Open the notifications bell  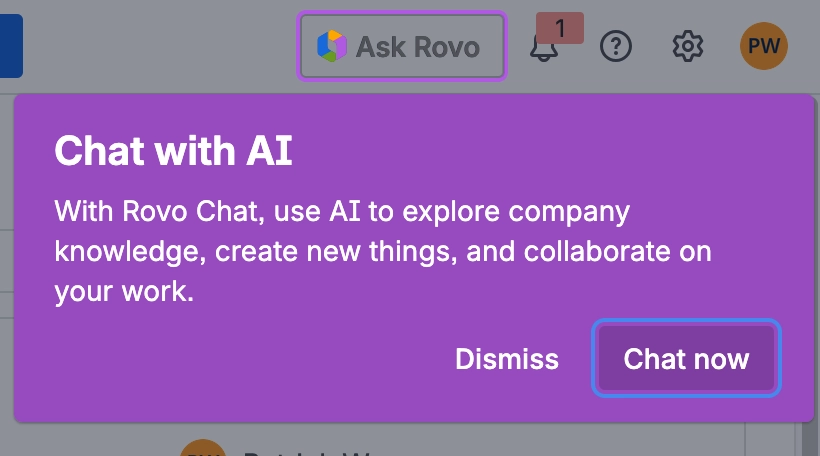pyautogui.click(x=543, y=48)
